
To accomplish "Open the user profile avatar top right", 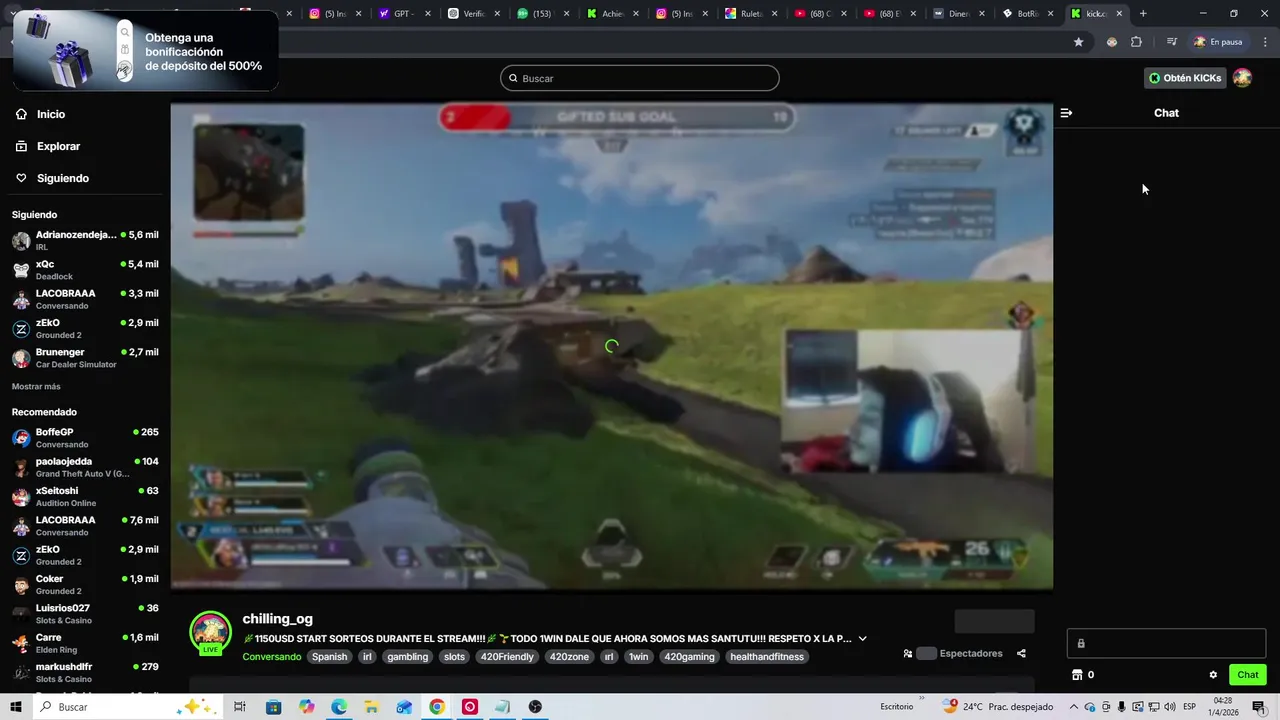I will pyautogui.click(x=1242, y=78).
